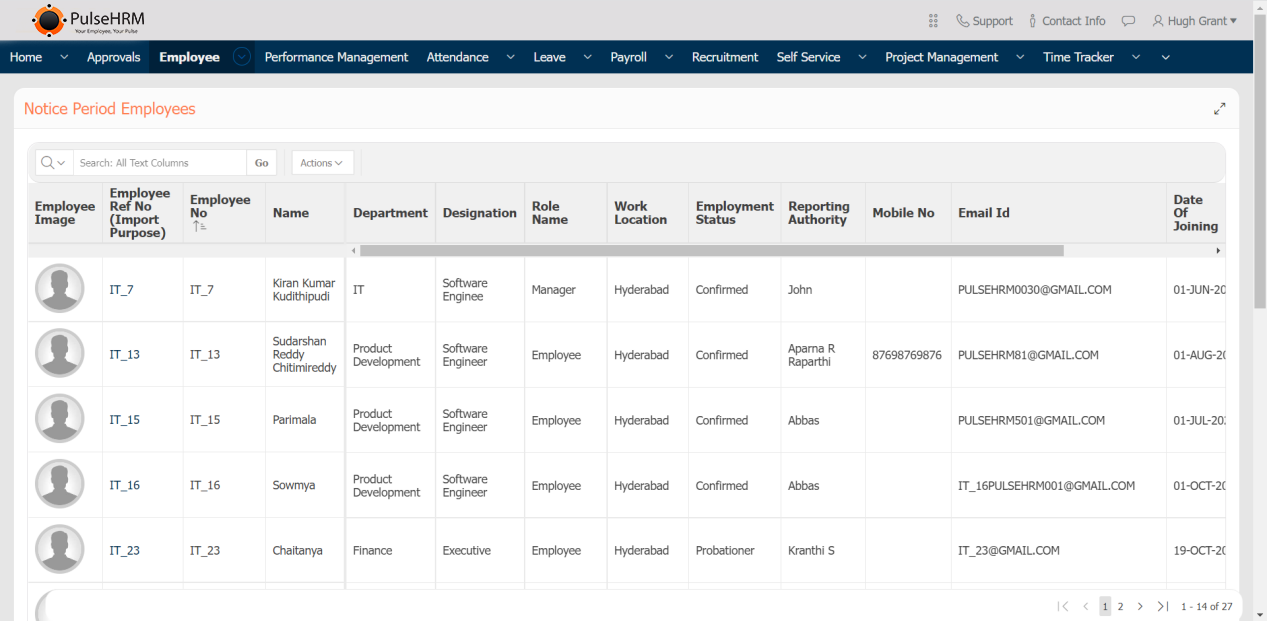Go to the last page of results
The image size is (1267, 621).
(x=1162, y=607)
